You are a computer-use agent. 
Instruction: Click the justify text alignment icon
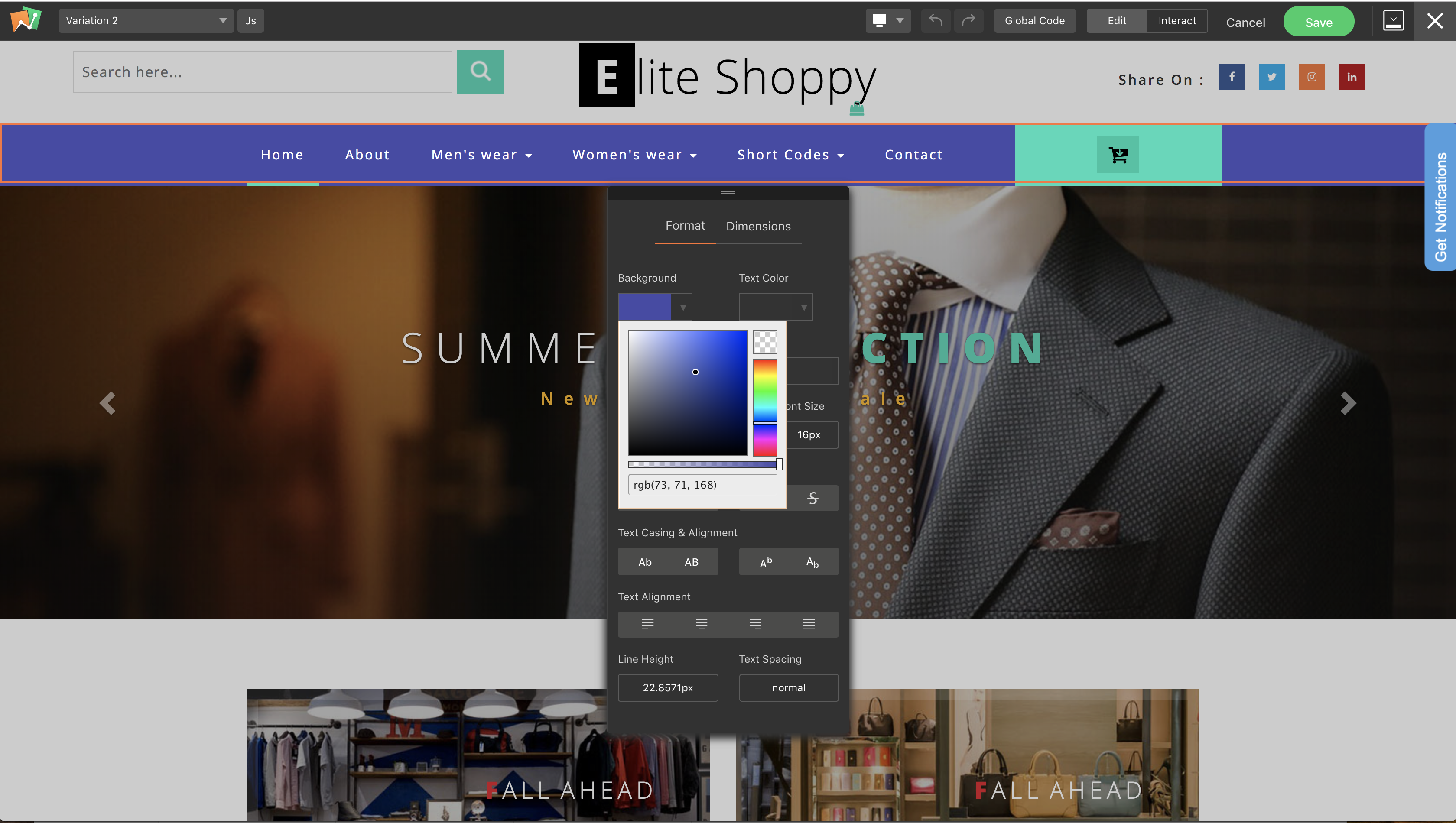[x=809, y=624]
